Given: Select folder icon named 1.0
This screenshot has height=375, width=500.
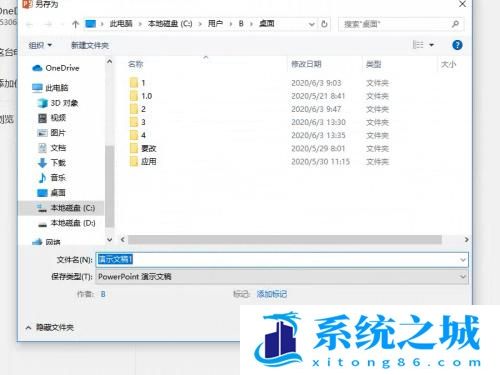Looking at the screenshot, I should (x=134, y=96).
